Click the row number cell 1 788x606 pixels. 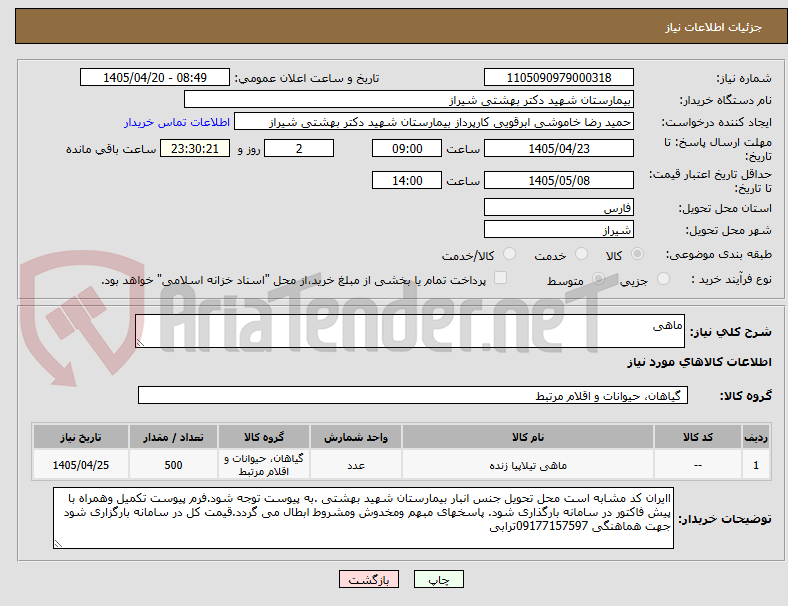[755, 465]
